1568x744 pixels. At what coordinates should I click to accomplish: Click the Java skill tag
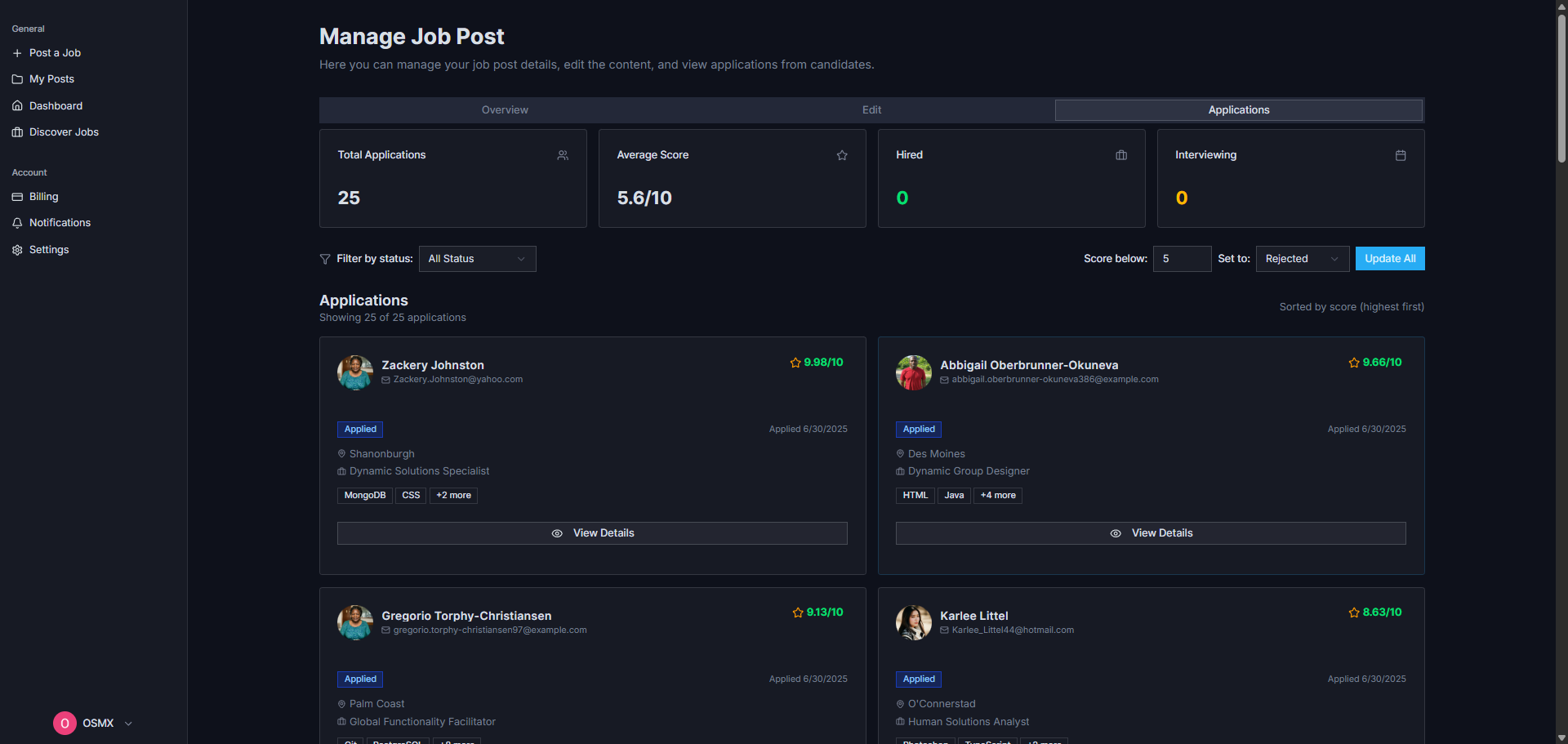coord(954,496)
